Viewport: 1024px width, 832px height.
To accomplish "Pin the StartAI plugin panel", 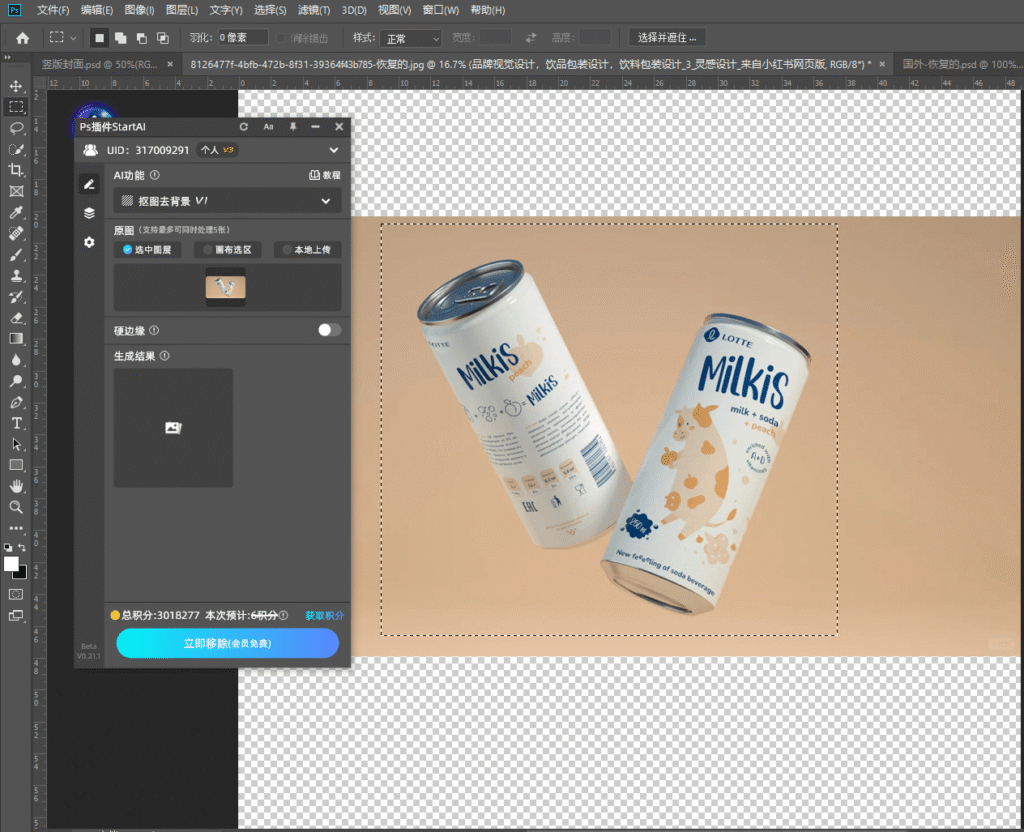I will [293, 127].
